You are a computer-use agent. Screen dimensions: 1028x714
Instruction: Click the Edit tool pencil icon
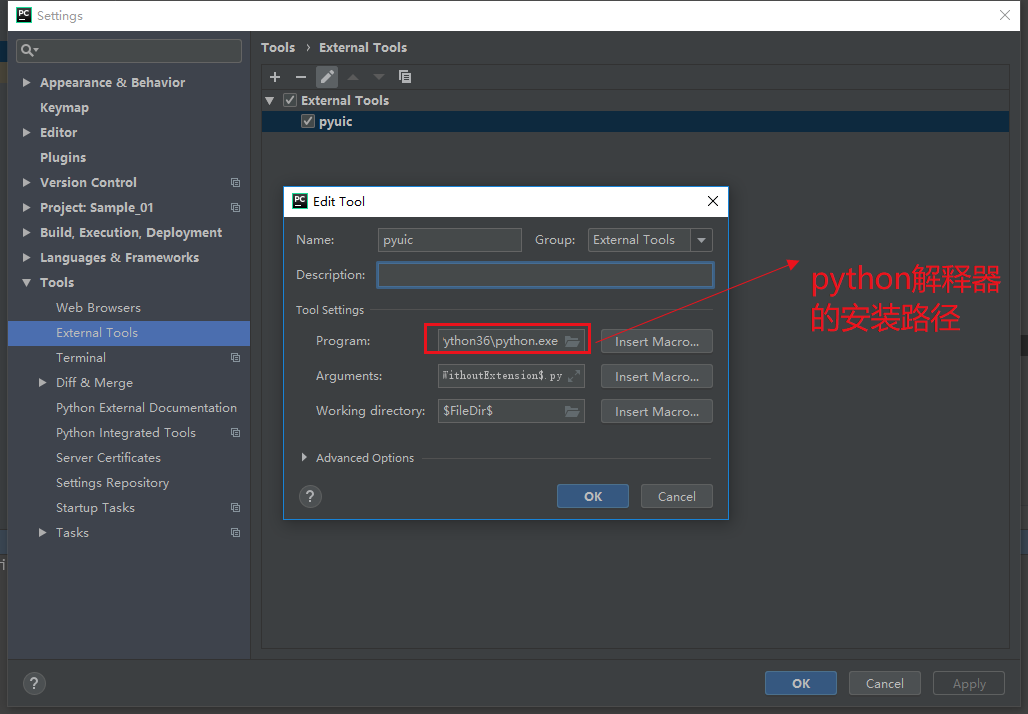coord(327,77)
